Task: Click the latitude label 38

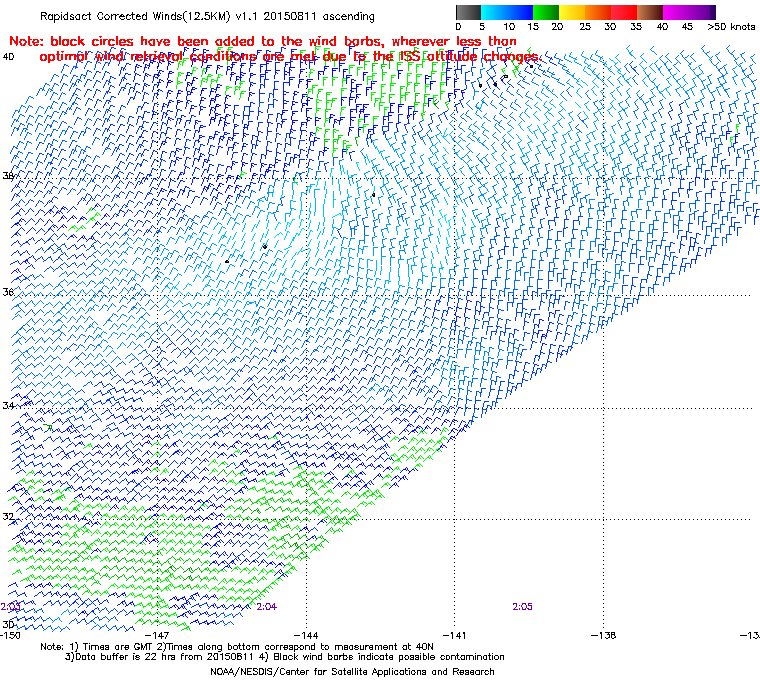Action: (8, 176)
